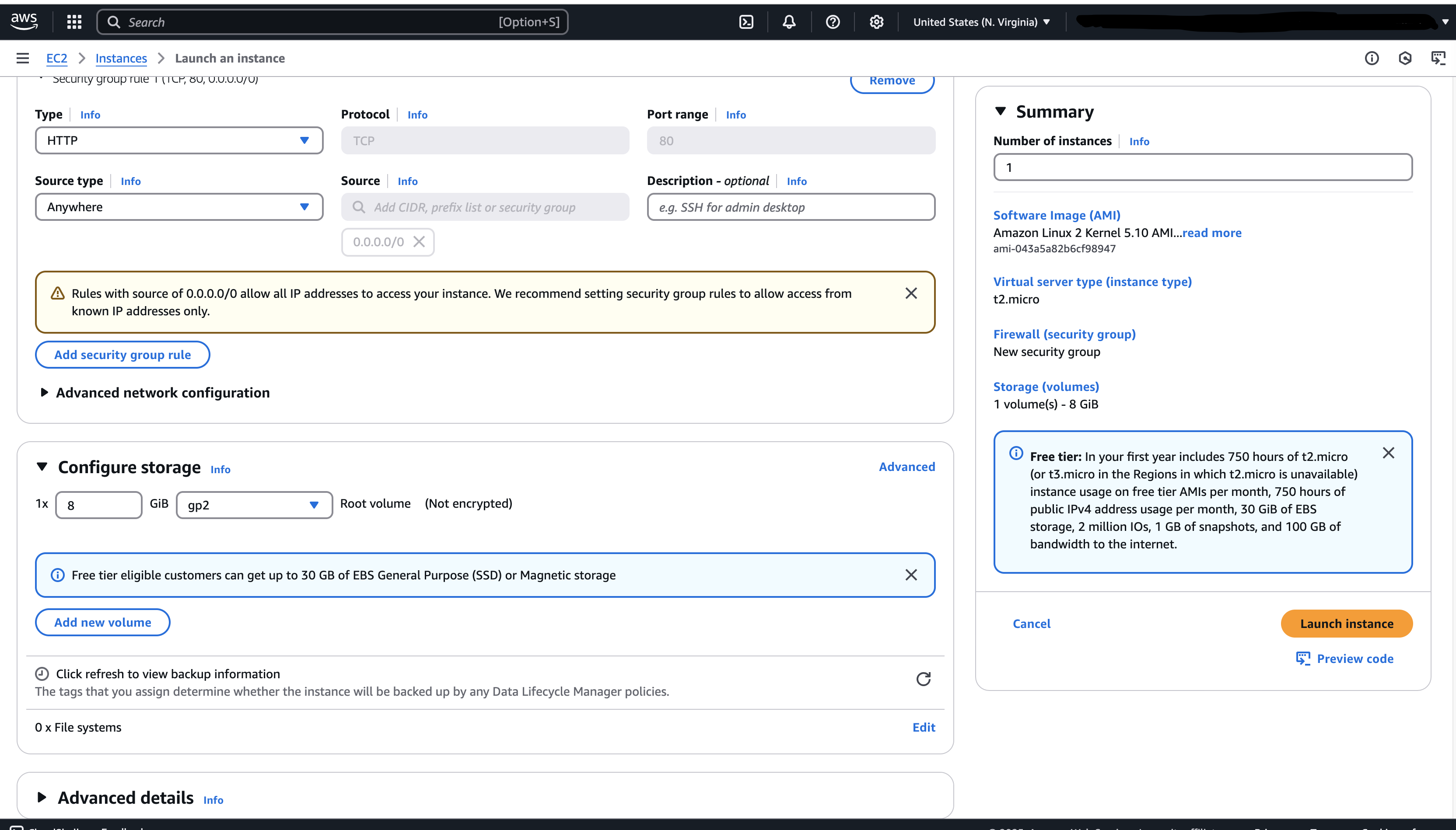The height and width of the screenshot is (830, 1456).
Task: Go to the EC2 breadcrumb
Action: (56, 58)
